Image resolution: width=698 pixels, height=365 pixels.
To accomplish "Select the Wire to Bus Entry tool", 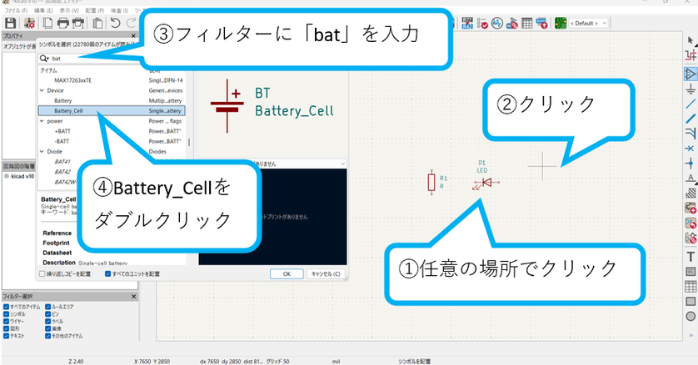I will 690,133.
